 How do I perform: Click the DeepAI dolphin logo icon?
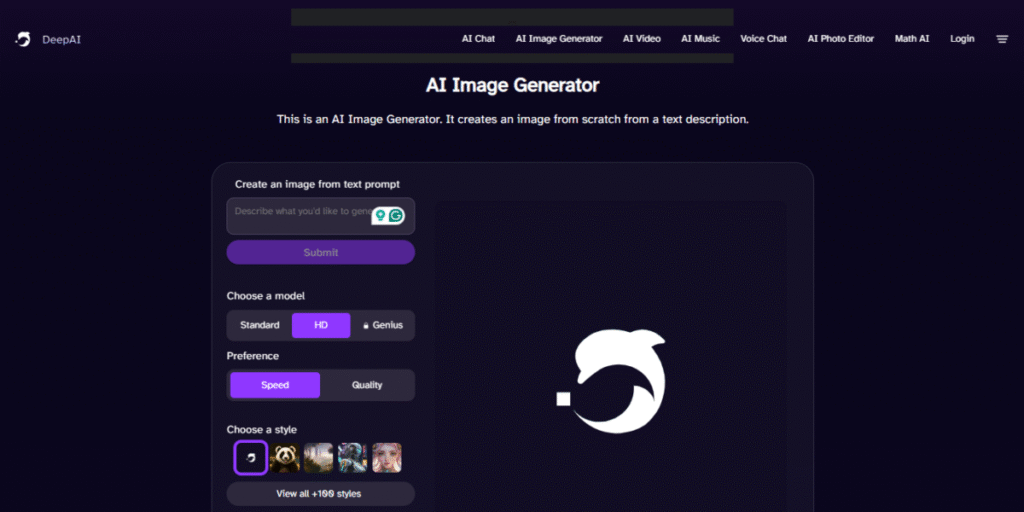pyautogui.click(x=24, y=39)
